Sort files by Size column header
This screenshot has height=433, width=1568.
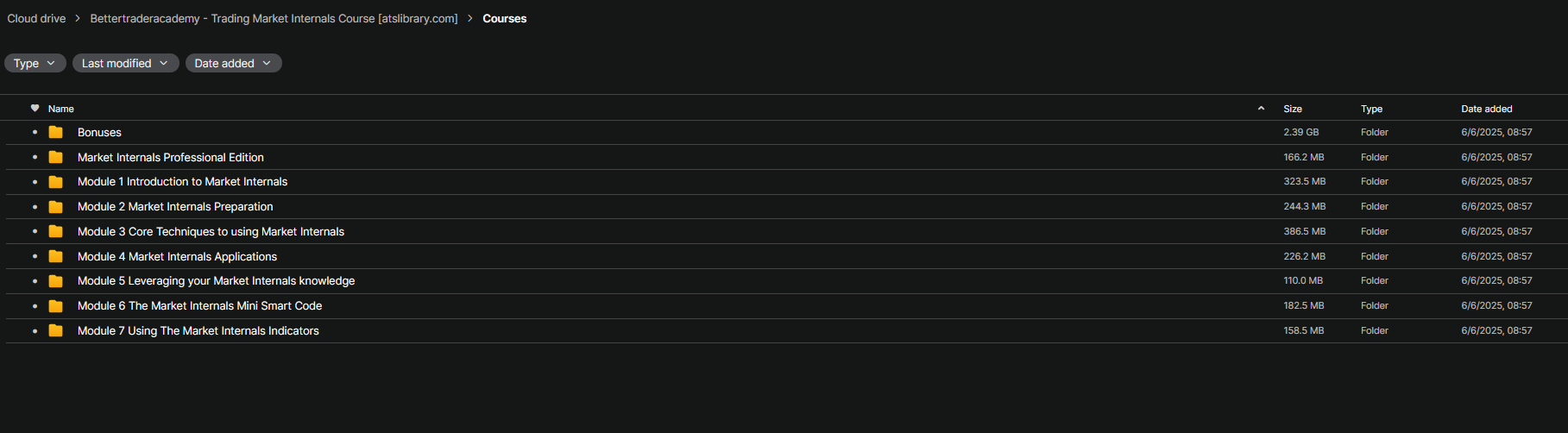(1292, 109)
